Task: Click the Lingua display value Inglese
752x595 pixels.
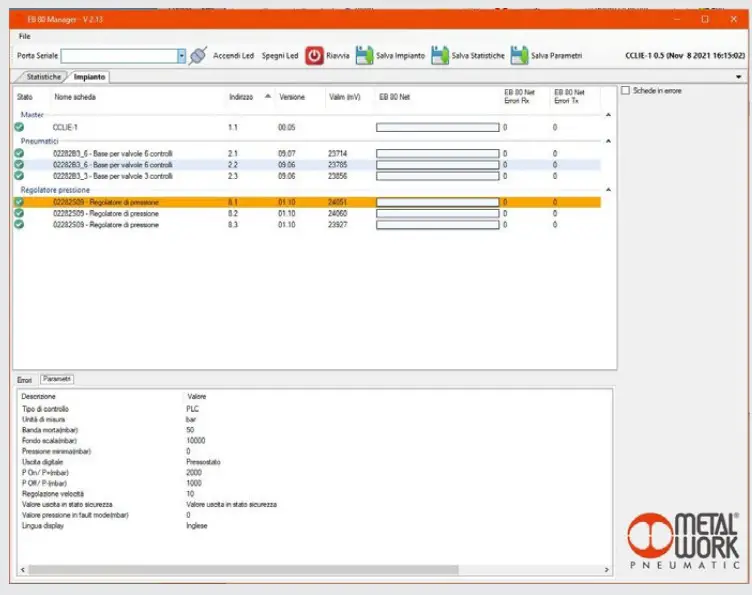Action: coord(197,525)
